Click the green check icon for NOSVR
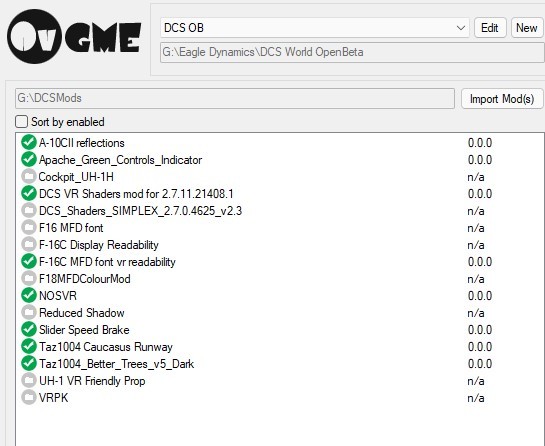545x446 pixels. click(x=29, y=295)
